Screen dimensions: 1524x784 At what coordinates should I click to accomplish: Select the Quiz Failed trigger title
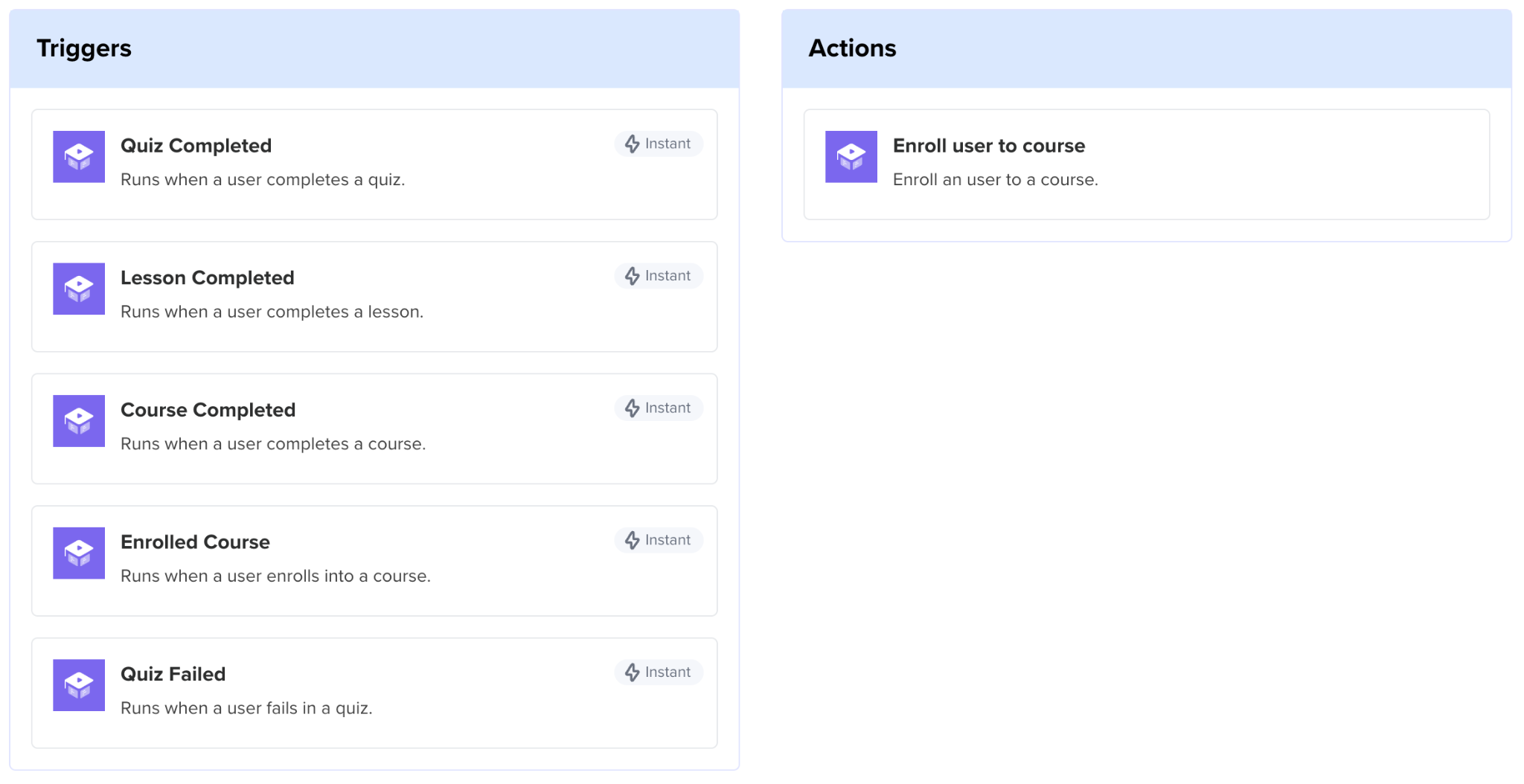point(173,675)
